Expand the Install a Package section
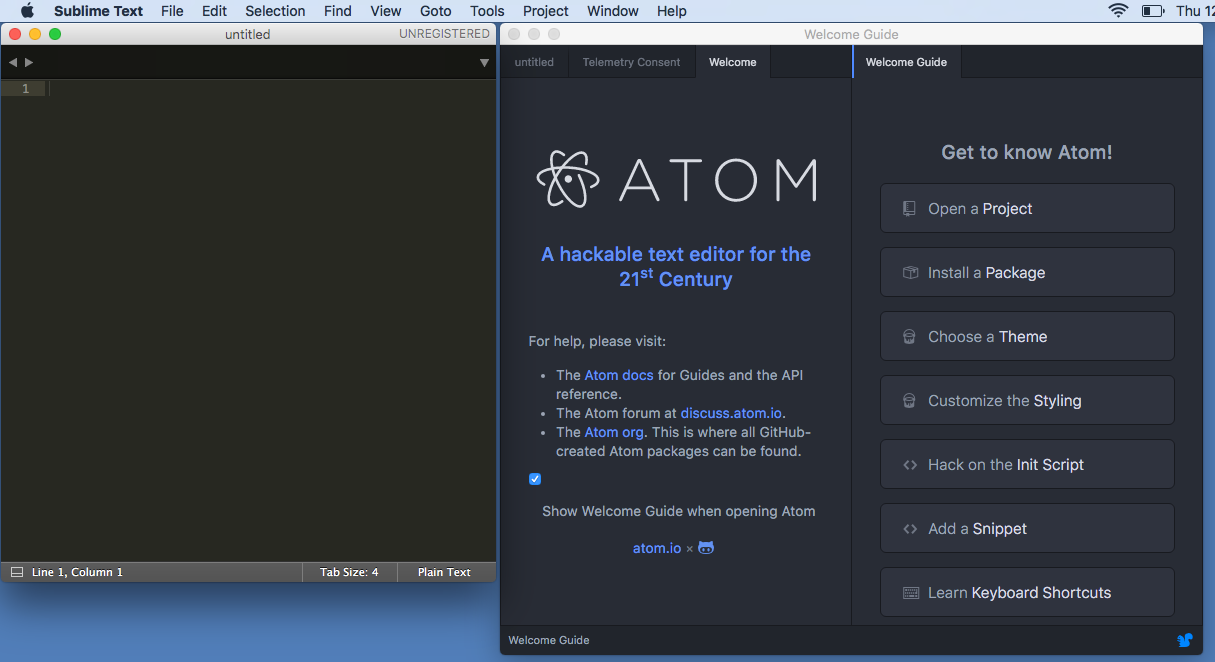1215x662 pixels. coord(1027,272)
